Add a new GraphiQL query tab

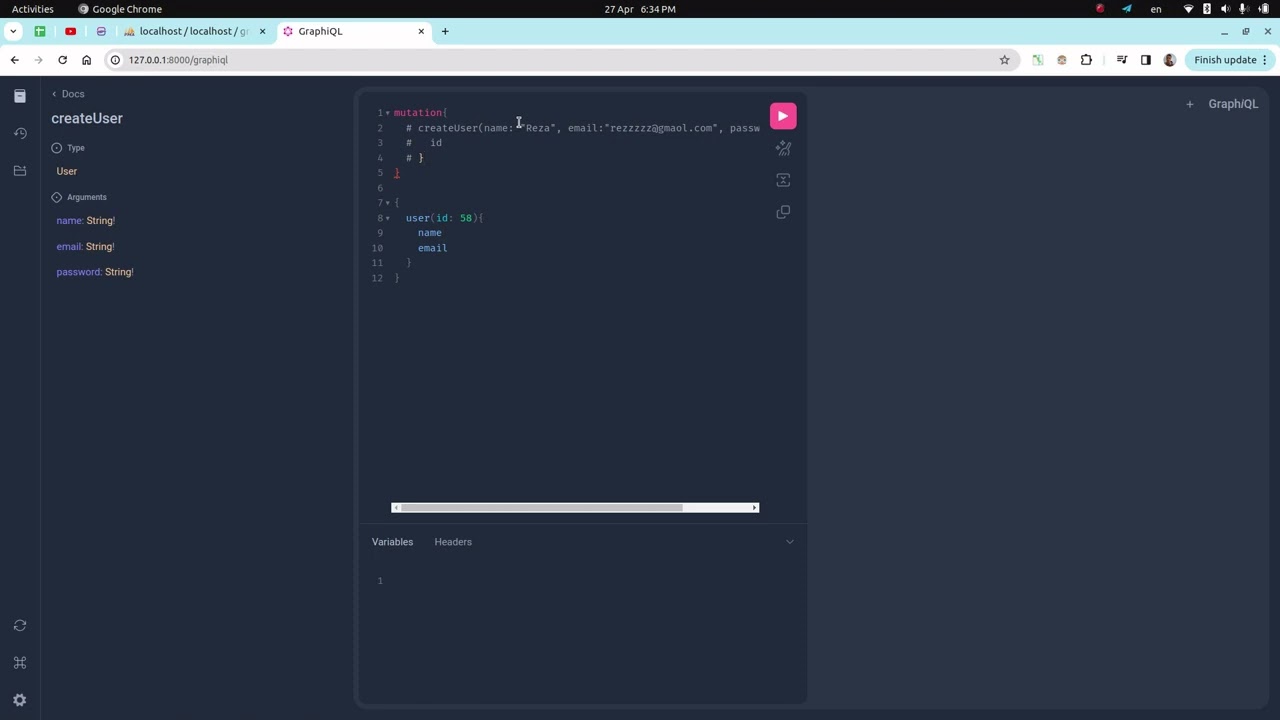(x=1189, y=104)
